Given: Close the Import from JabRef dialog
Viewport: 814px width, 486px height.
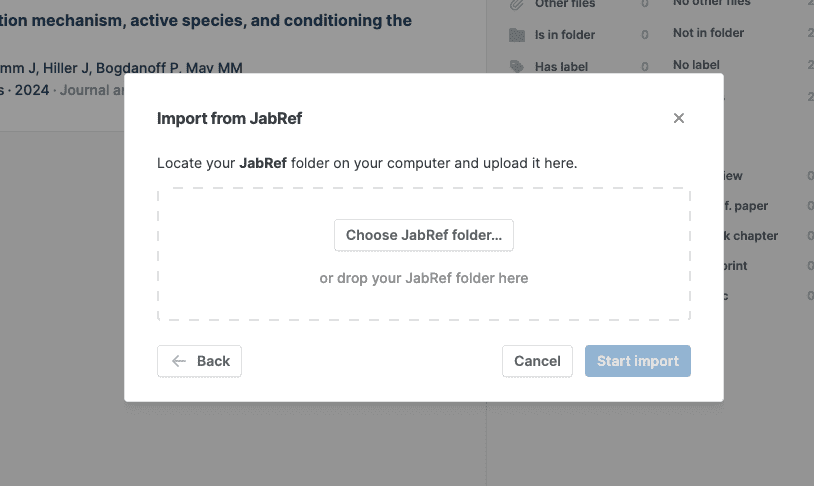Looking at the screenshot, I should [x=679, y=118].
